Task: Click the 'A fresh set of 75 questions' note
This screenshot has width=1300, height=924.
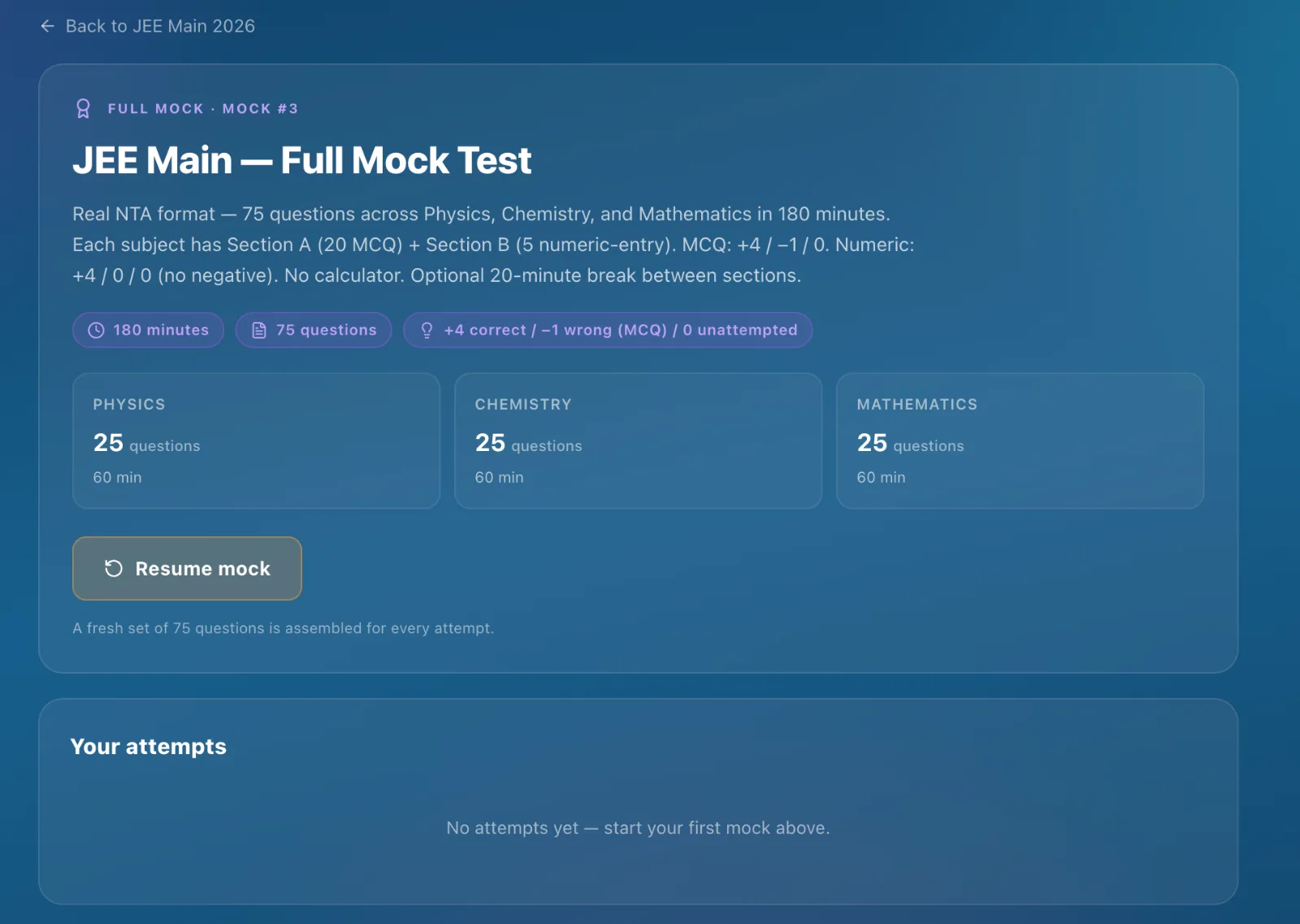Action: tap(284, 628)
